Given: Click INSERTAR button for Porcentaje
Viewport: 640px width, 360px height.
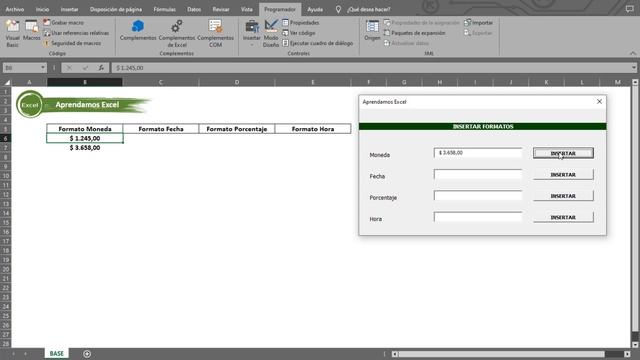Looking at the screenshot, I should click(563, 196).
